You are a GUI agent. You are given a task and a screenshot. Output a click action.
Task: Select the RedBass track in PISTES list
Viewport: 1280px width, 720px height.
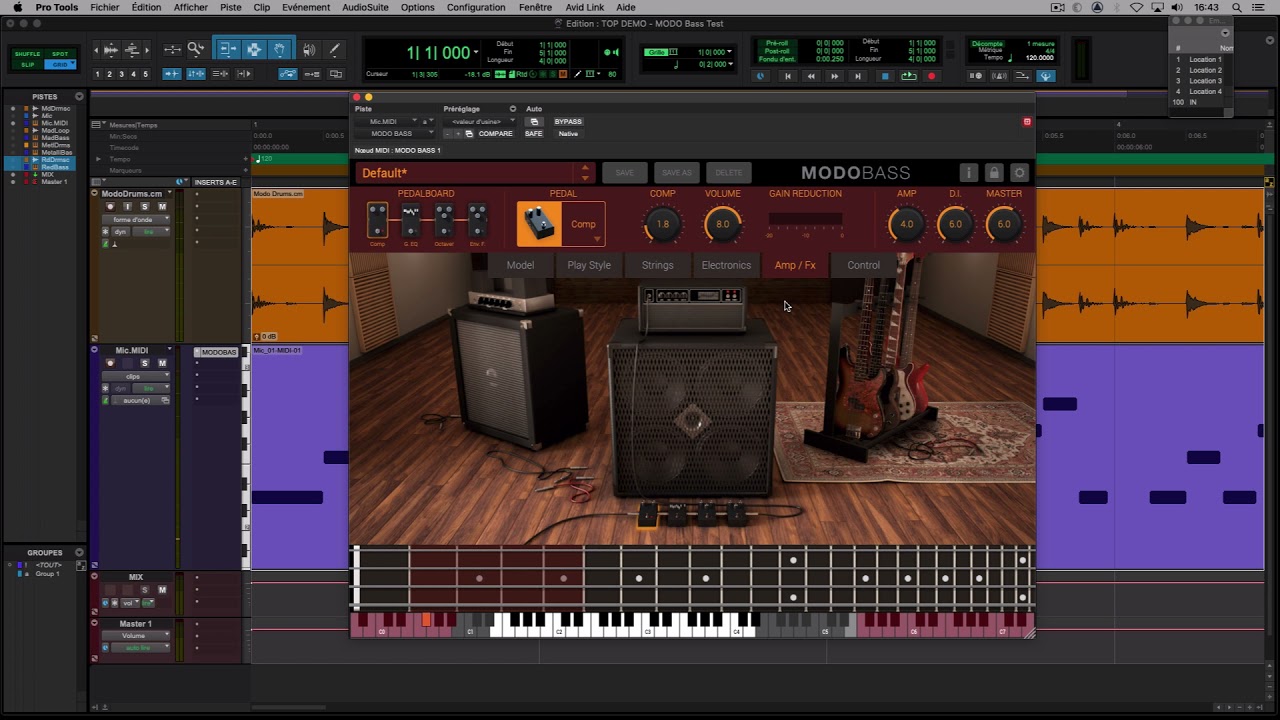(55, 166)
